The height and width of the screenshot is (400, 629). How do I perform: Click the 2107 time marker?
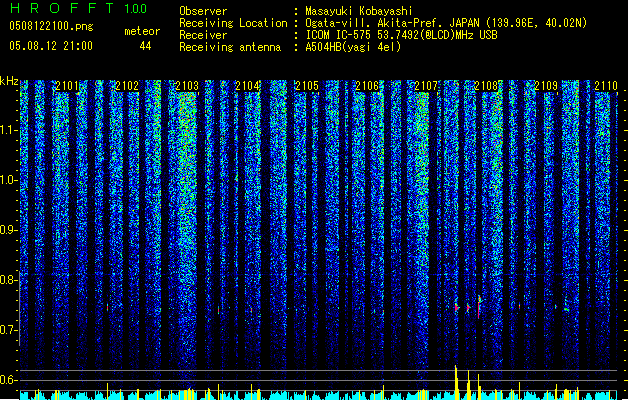pos(426,86)
